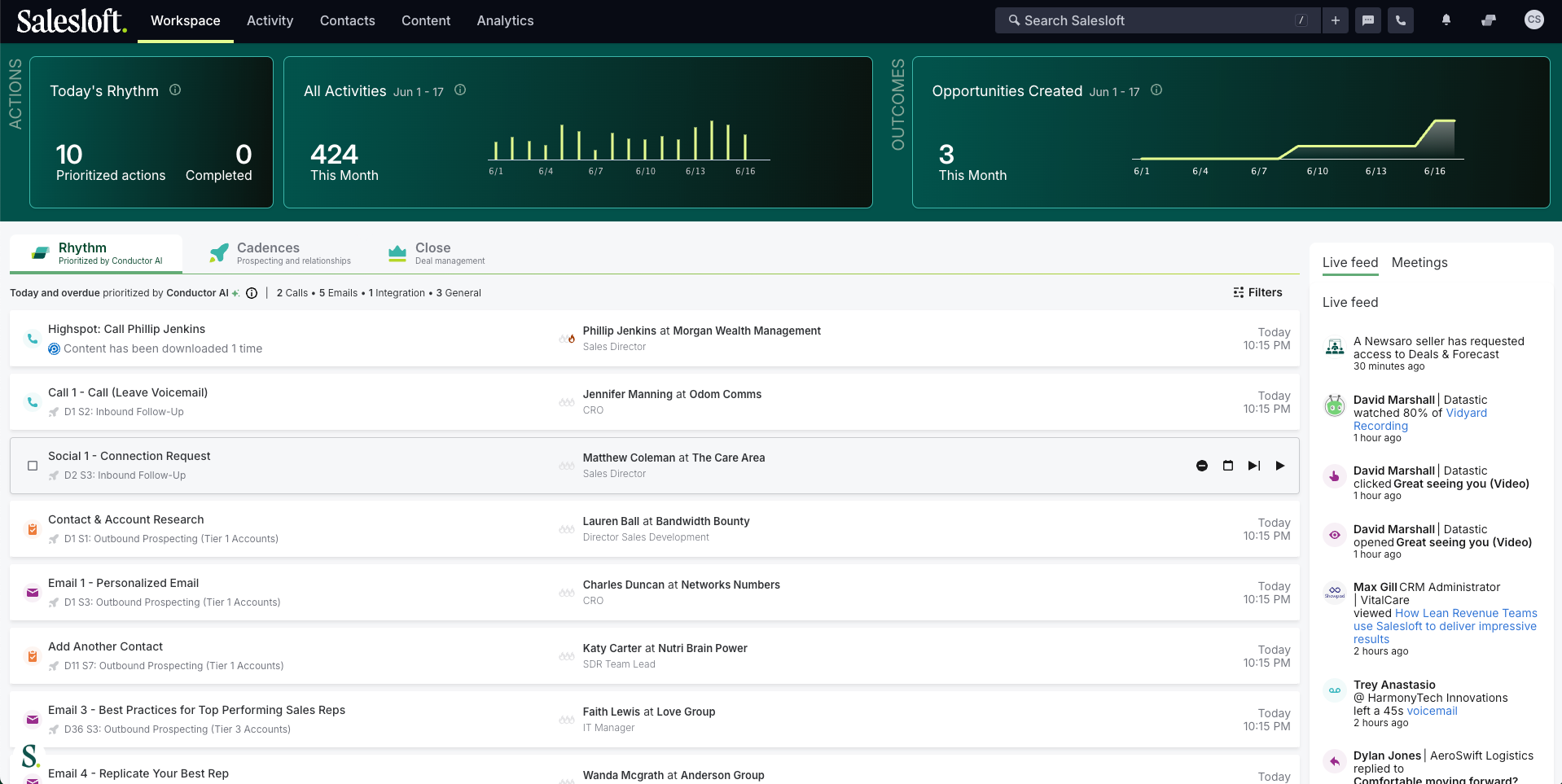Click 'Great seeing you (Video)' in clicked item
Image resolution: width=1562 pixels, height=784 pixels.
click(1461, 484)
